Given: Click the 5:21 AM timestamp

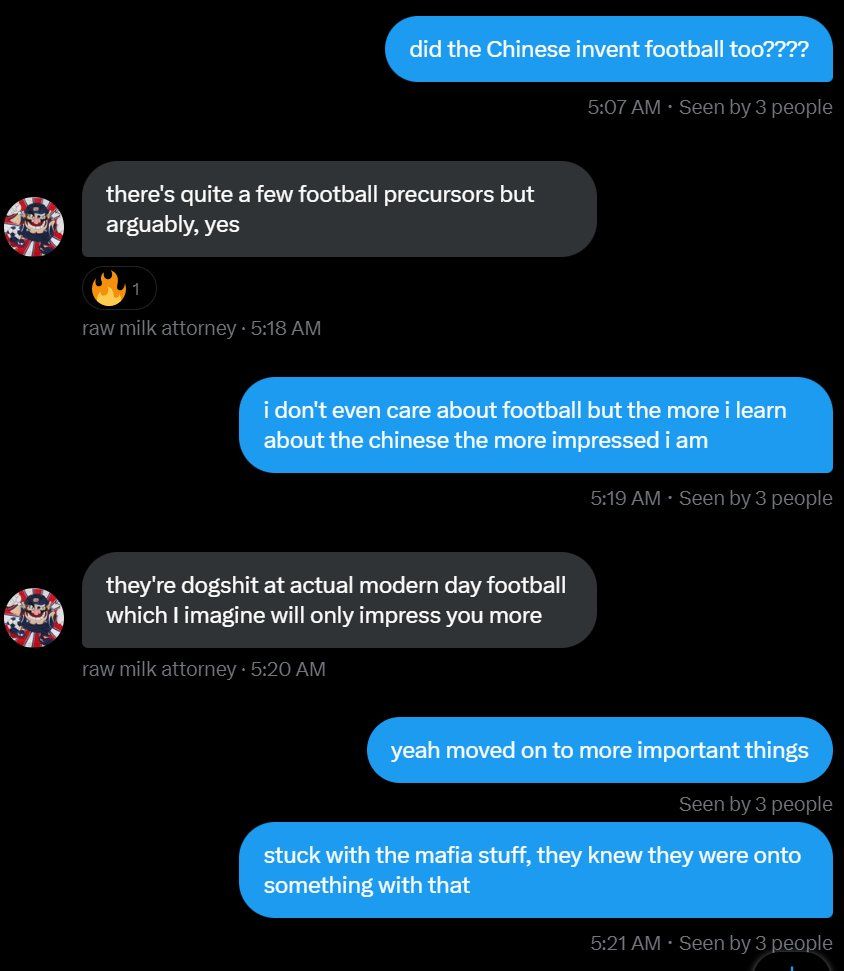Looking at the screenshot, I should (625, 943).
